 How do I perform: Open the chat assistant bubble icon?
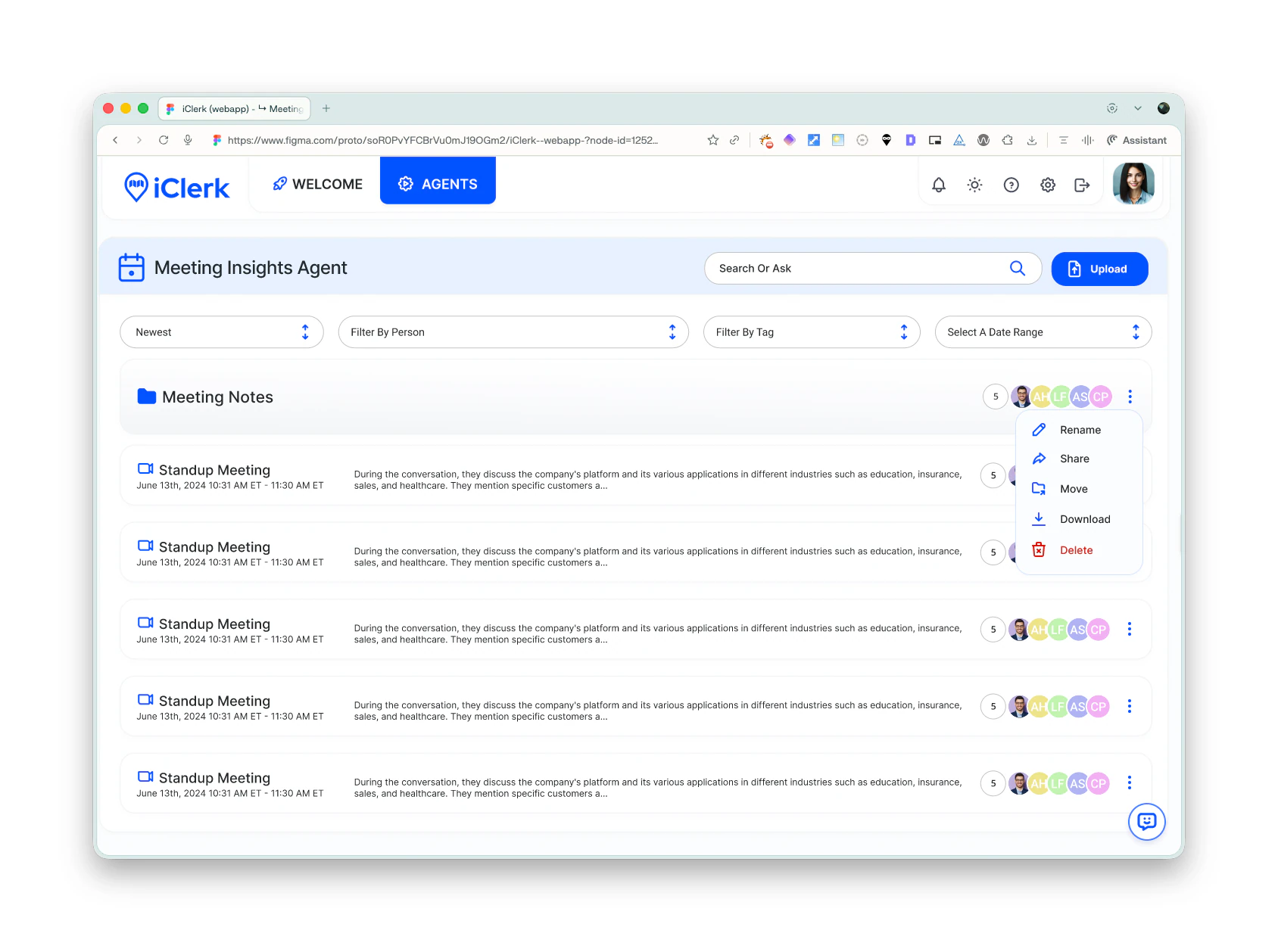pos(1147,822)
